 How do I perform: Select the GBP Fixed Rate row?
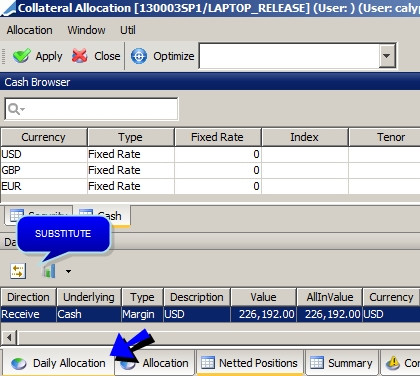pos(210,170)
